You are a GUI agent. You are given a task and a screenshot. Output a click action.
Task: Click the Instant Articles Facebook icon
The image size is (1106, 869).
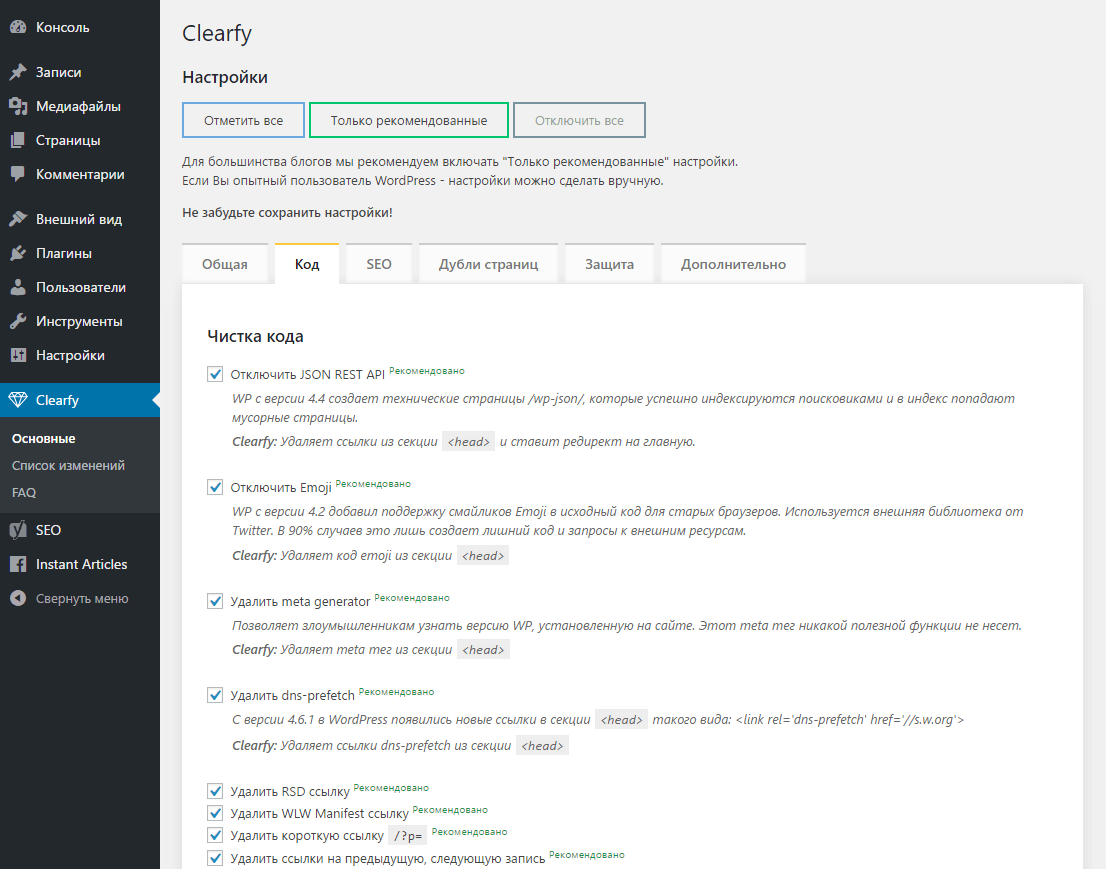(18, 565)
